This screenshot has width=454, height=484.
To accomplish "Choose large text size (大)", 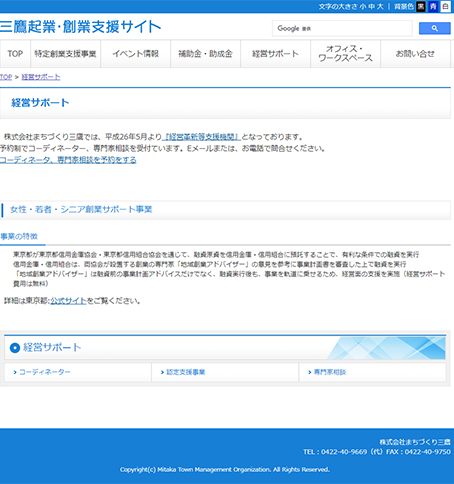I will tap(380, 7).
